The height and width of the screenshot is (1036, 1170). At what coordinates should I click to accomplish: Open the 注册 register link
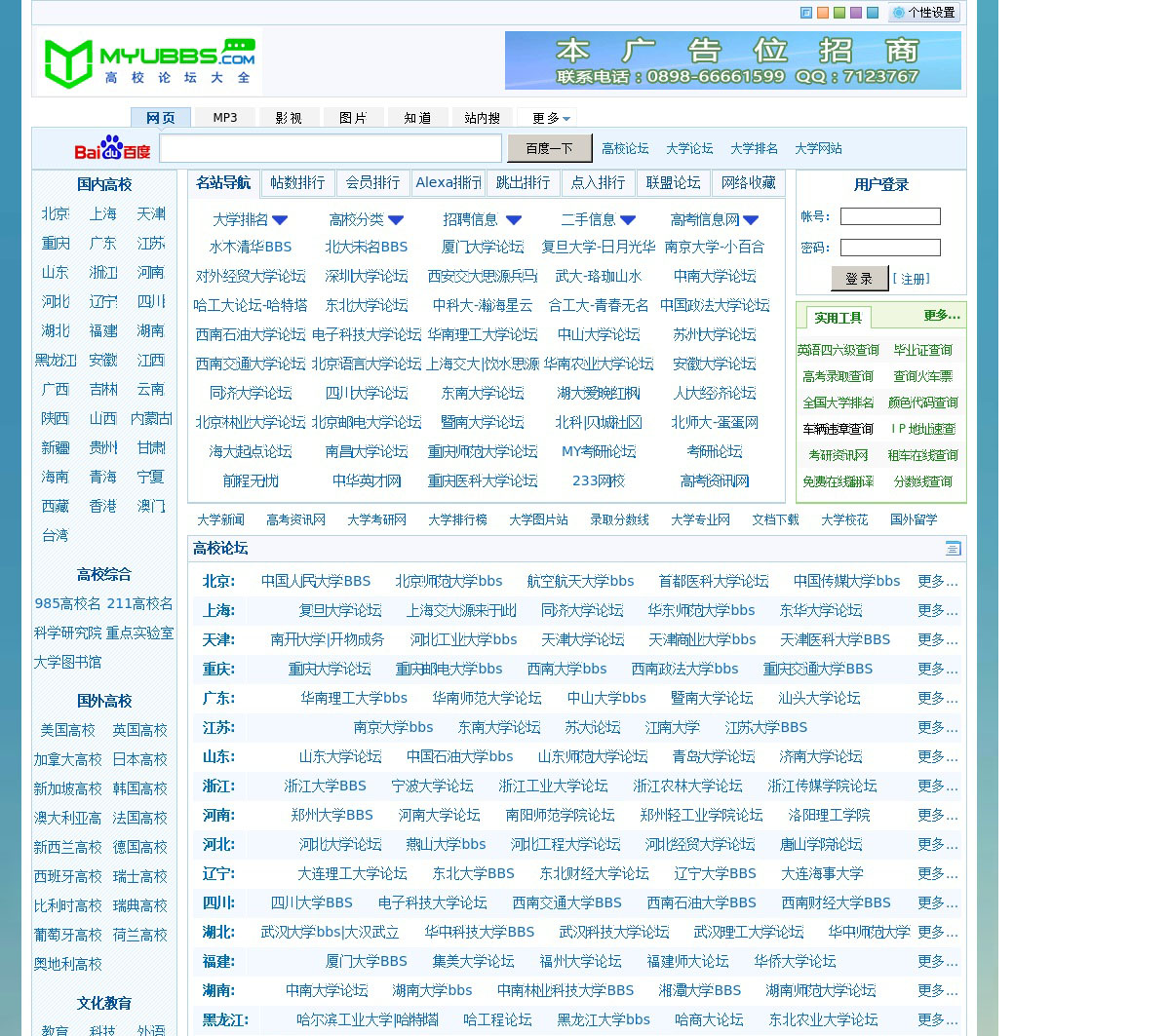coord(912,279)
